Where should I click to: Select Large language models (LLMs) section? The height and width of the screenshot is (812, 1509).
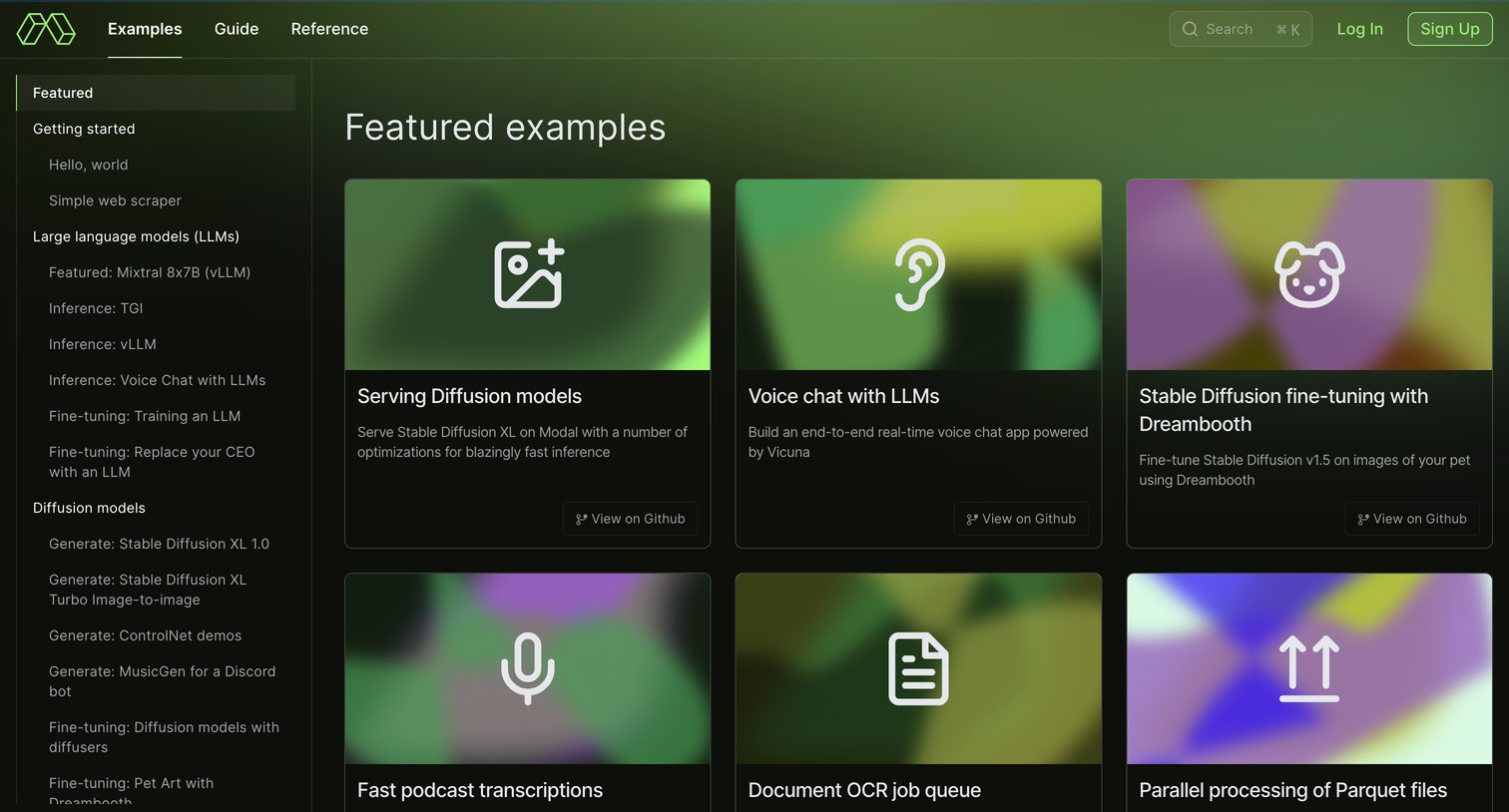(136, 236)
